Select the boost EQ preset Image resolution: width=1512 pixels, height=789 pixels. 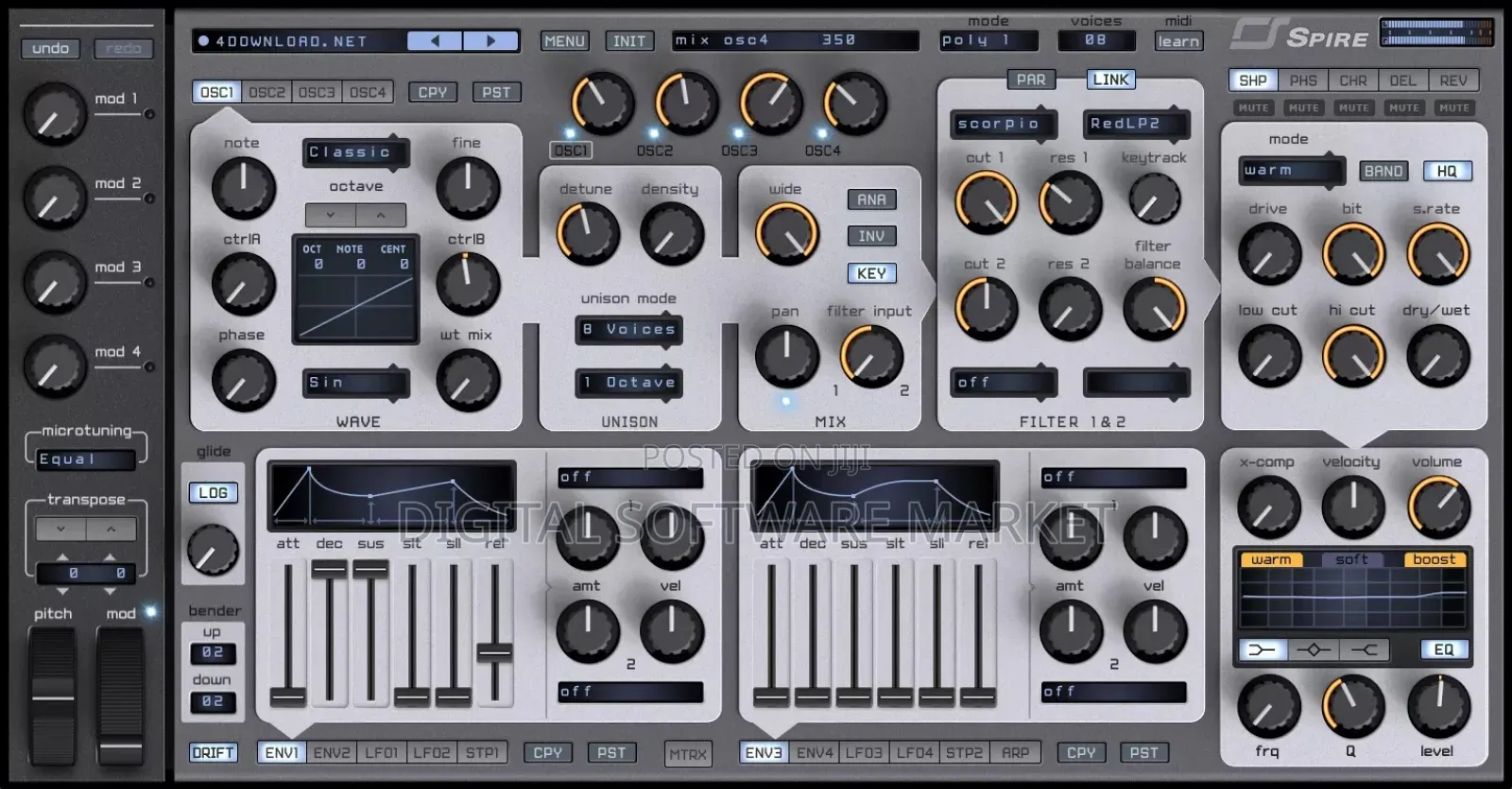(1434, 559)
